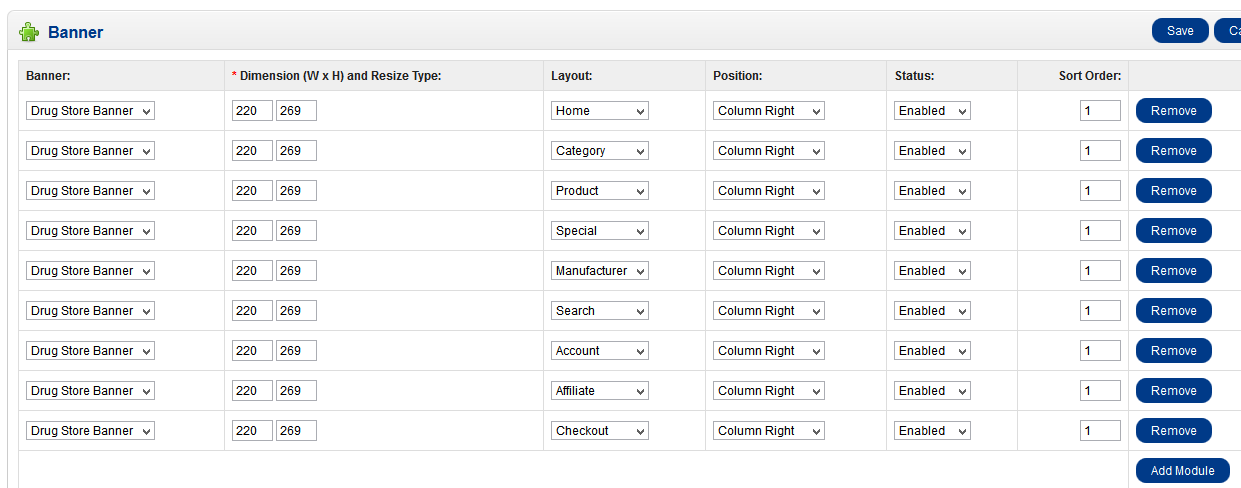Image resolution: width=1241 pixels, height=488 pixels.
Task: Open Position dropdown in the Checkout row
Action: click(768, 431)
